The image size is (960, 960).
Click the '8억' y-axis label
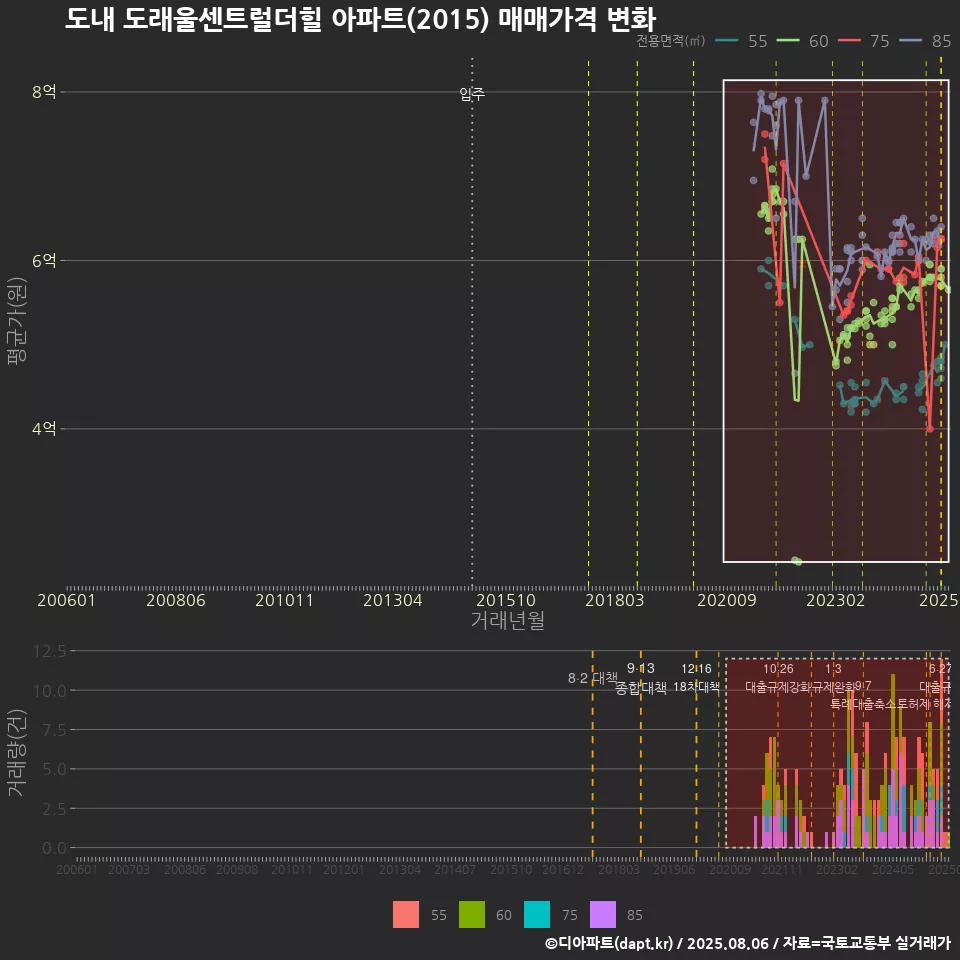pos(44,92)
